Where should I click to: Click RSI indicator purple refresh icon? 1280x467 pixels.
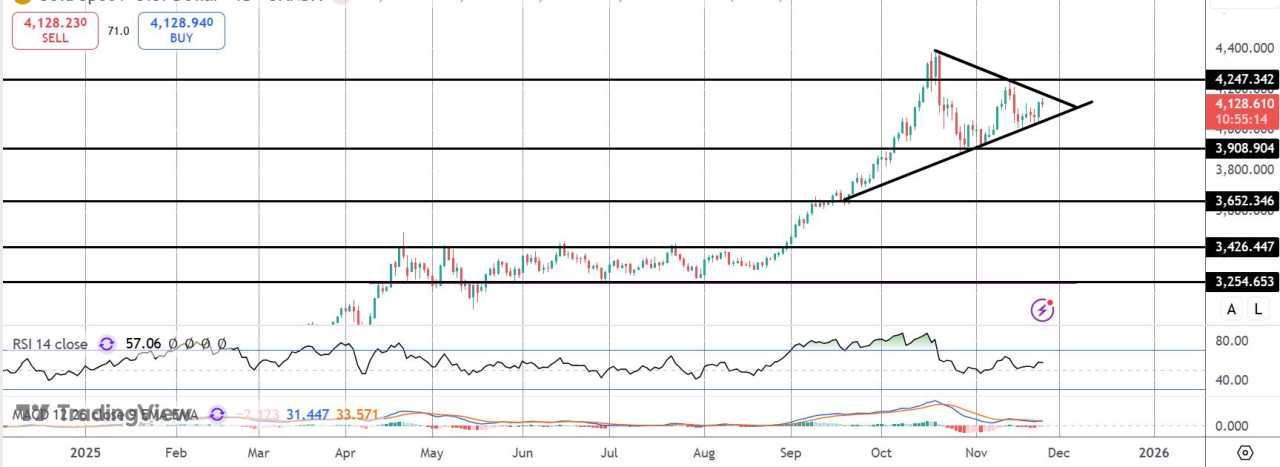[x=106, y=344]
